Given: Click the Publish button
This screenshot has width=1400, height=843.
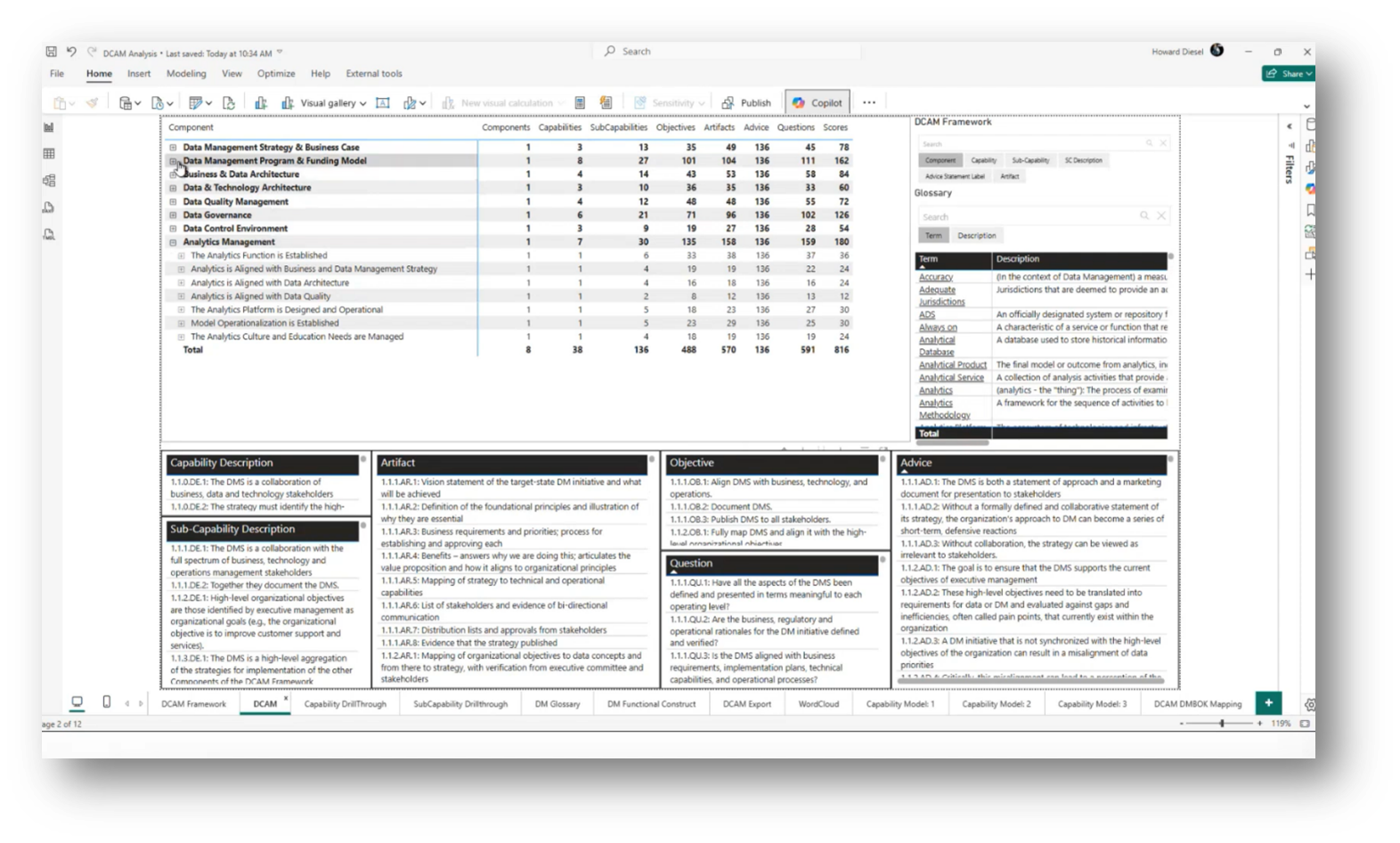Looking at the screenshot, I should [x=746, y=103].
